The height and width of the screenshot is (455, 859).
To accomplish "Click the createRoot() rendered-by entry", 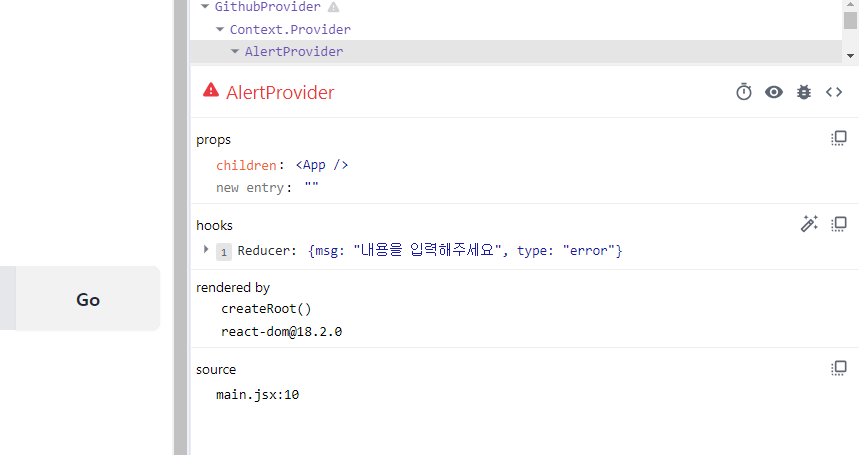I will pos(266,309).
